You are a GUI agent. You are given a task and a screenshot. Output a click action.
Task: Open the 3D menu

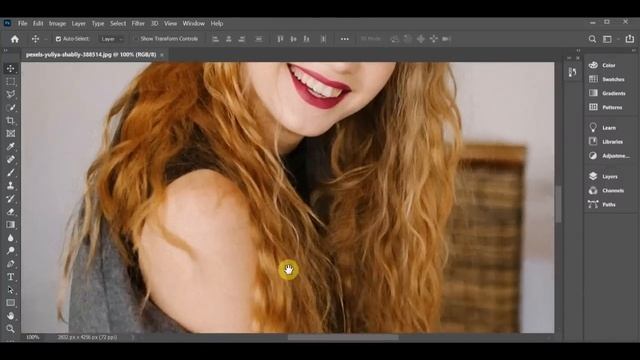tap(155, 24)
